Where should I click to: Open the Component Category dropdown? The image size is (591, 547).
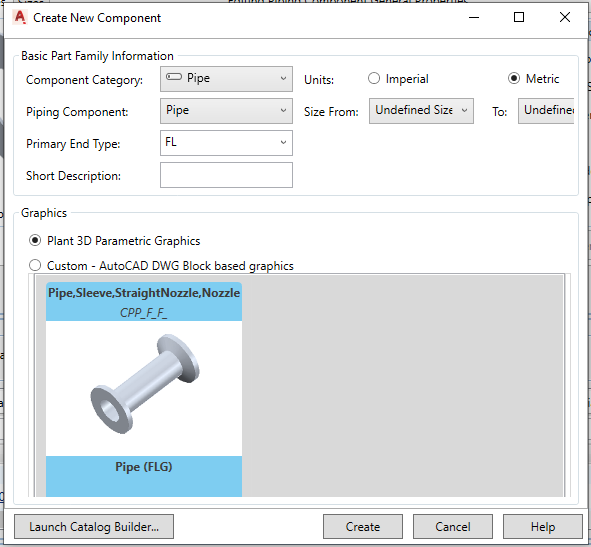click(226, 79)
